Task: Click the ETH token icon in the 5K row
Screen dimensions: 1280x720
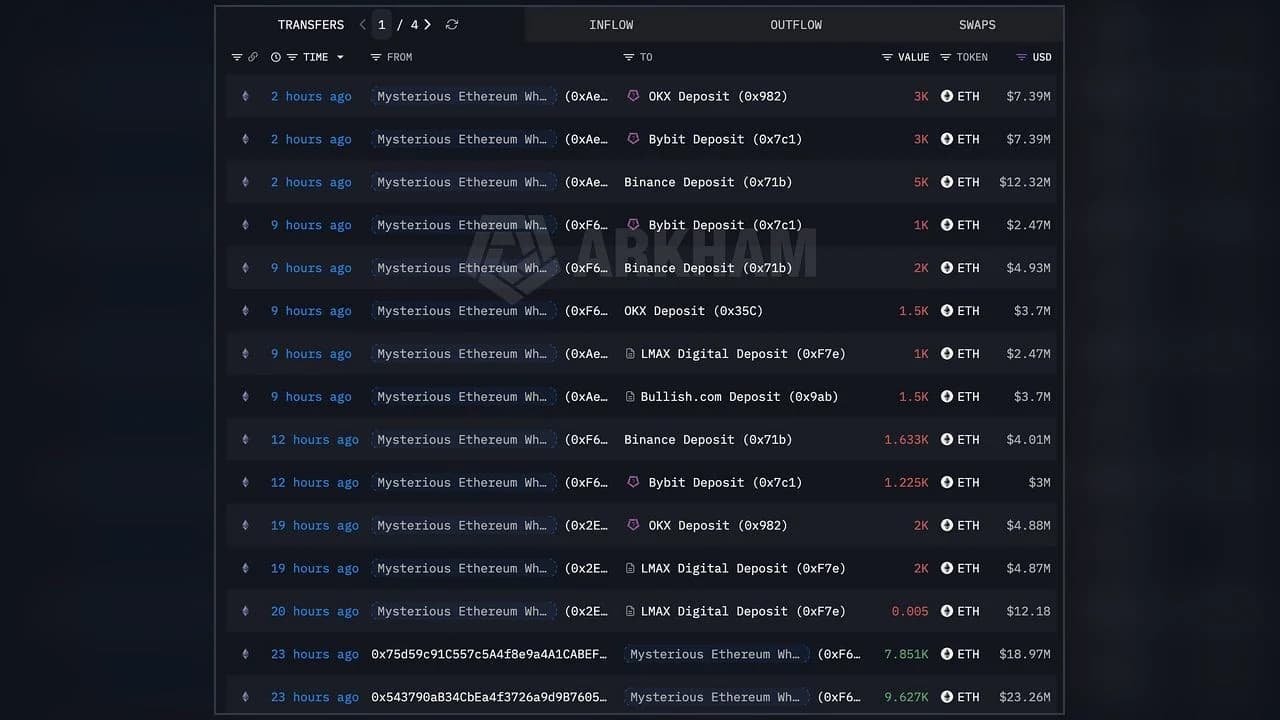Action: tap(947, 182)
